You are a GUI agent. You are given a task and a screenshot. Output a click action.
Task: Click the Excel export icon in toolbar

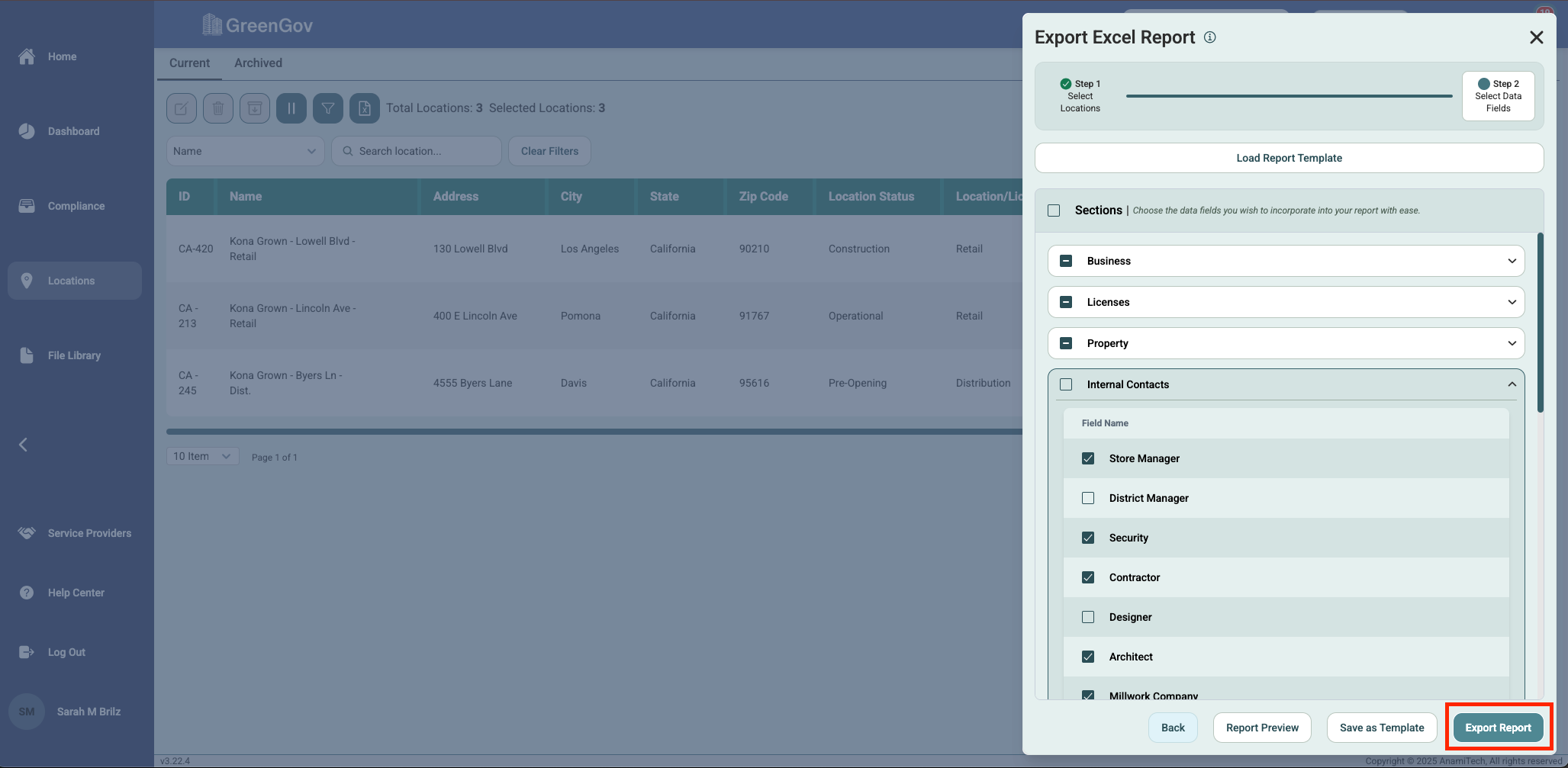[365, 108]
